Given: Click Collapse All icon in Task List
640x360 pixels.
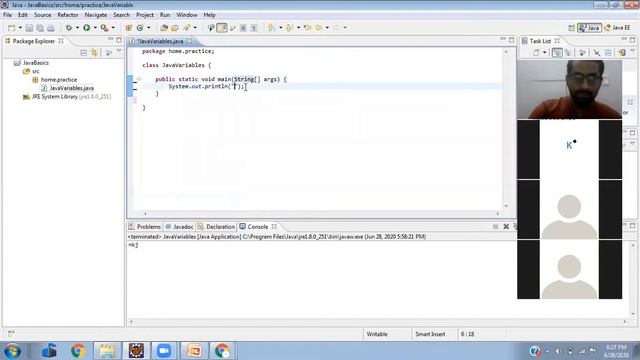Looking at the screenshot, I should (x=608, y=53).
